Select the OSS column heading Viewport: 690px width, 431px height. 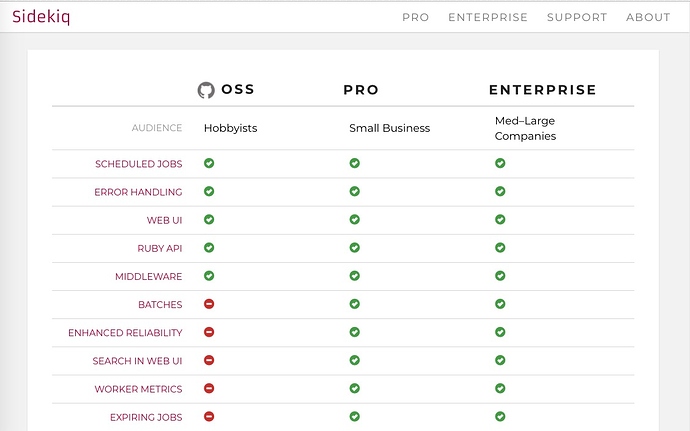238,89
